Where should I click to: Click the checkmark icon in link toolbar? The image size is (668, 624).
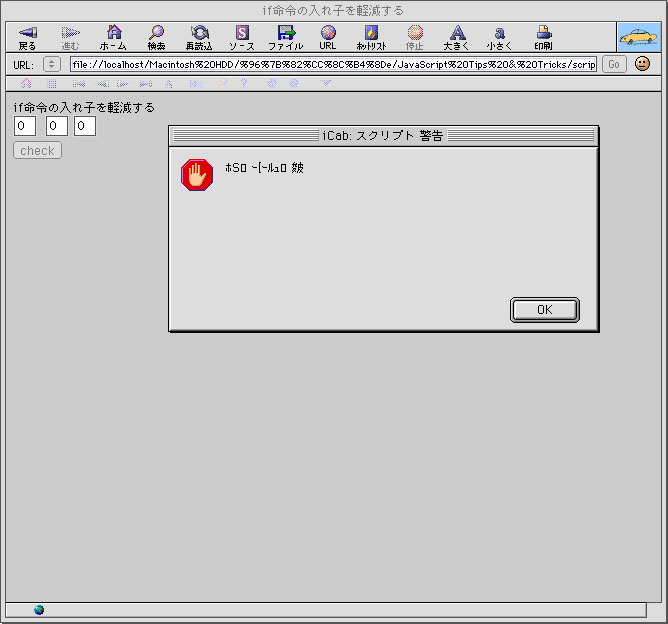pyautogui.click(x=325, y=83)
